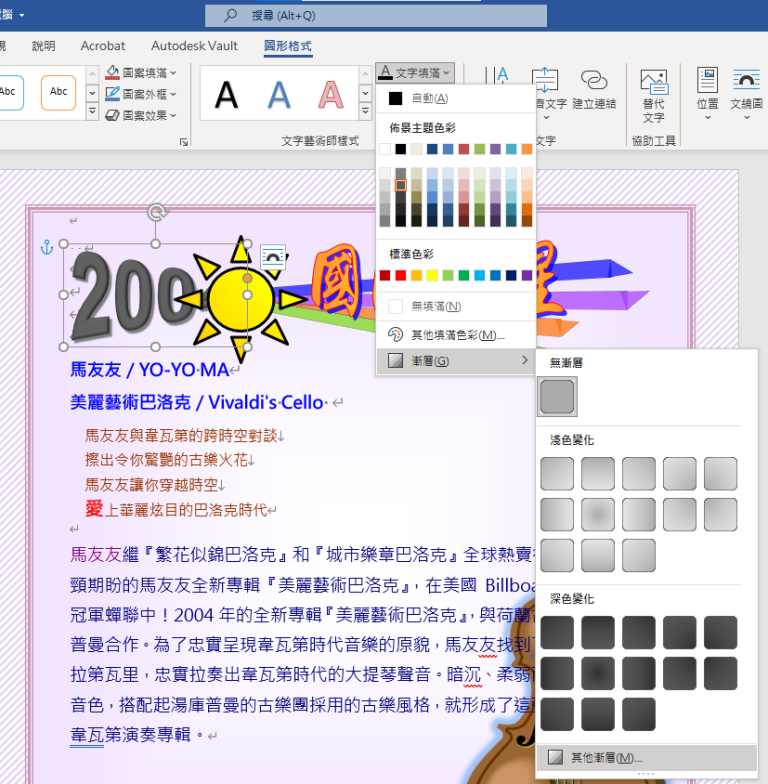The image size is (768, 784).
Task: Choose the orange-outlined Abc shape style
Action: (x=58, y=92)
